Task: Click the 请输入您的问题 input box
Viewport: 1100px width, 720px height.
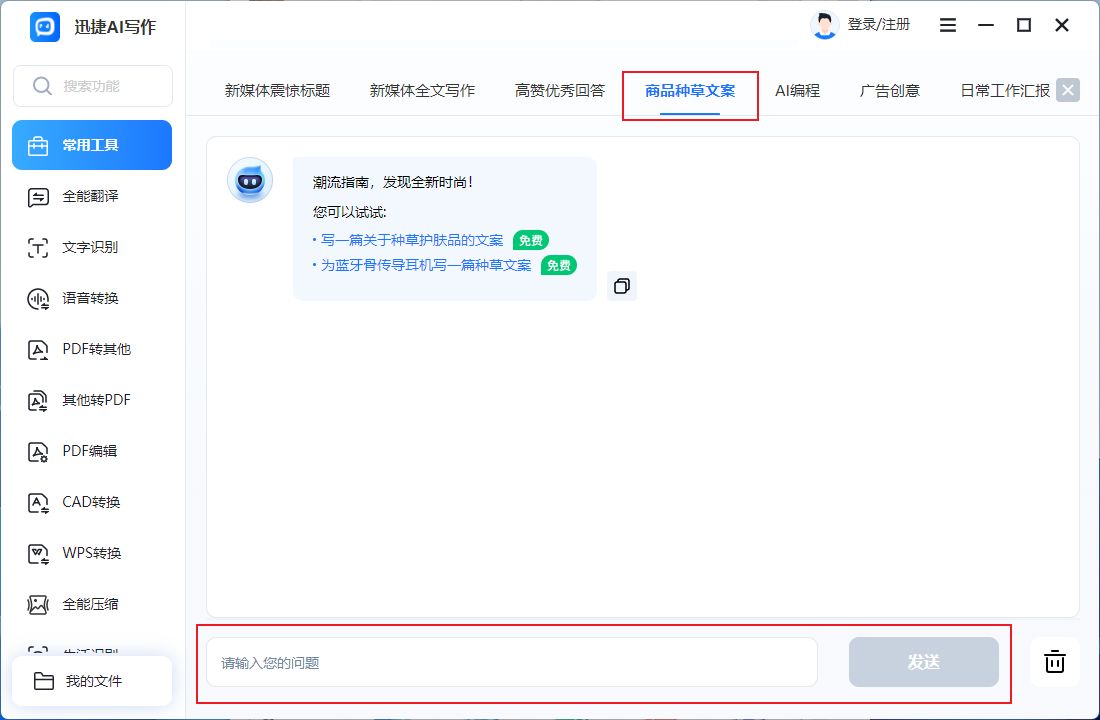Action: click(511, 662)
